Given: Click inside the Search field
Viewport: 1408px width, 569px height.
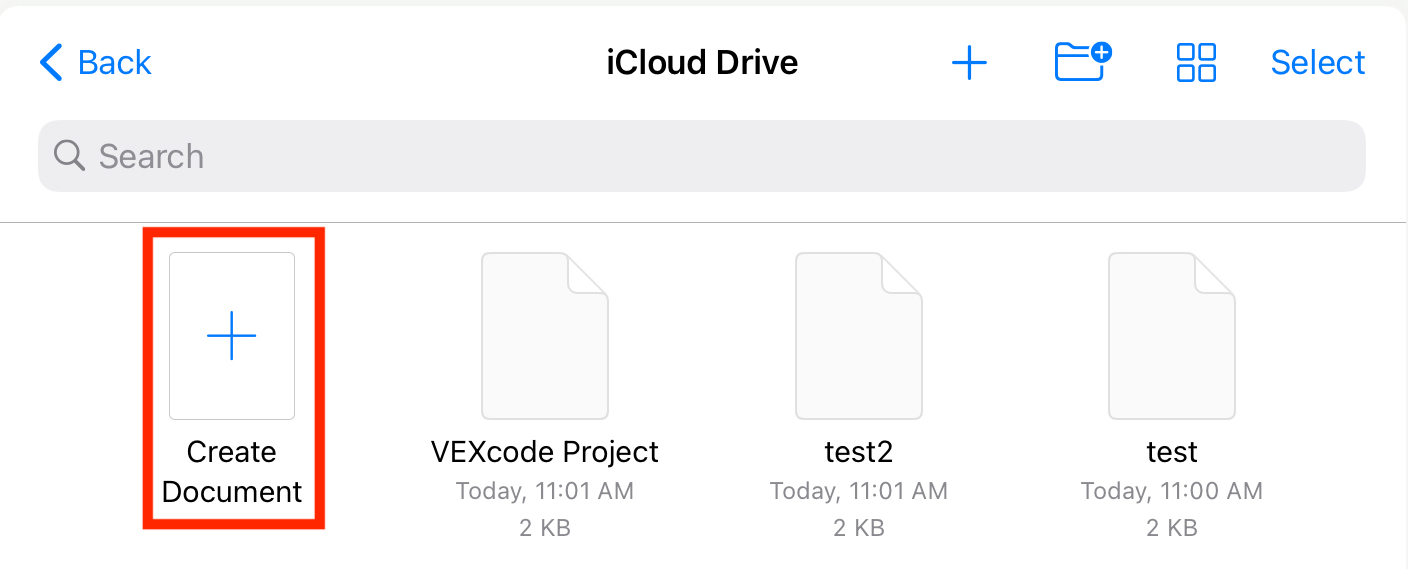Looking at the screenshot, I should [702, 156].
